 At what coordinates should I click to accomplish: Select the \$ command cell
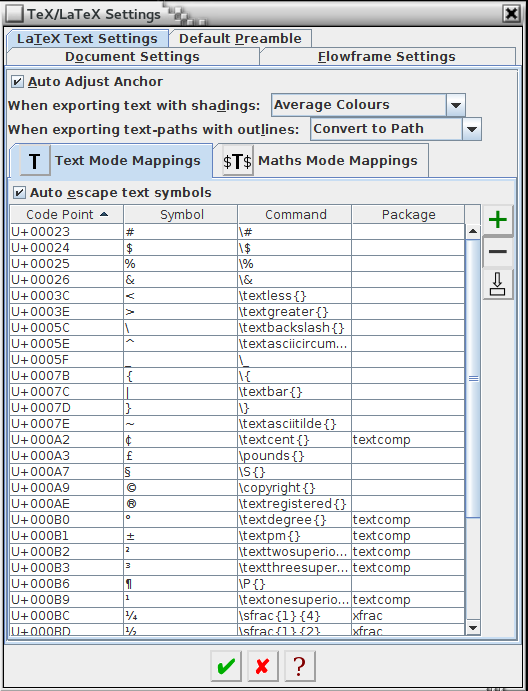[295, 248]
